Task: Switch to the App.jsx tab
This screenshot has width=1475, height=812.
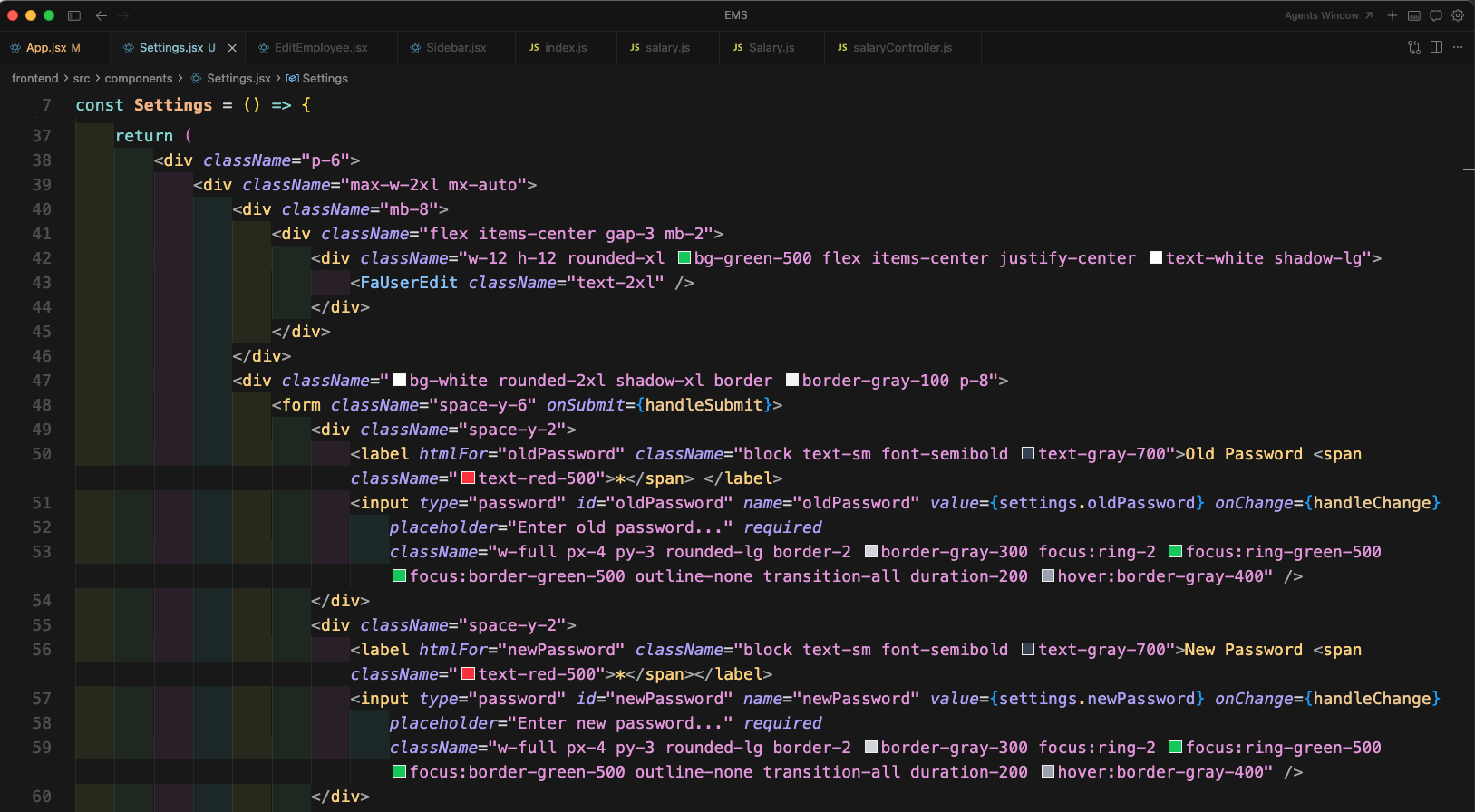Action: tap(53, 47)
